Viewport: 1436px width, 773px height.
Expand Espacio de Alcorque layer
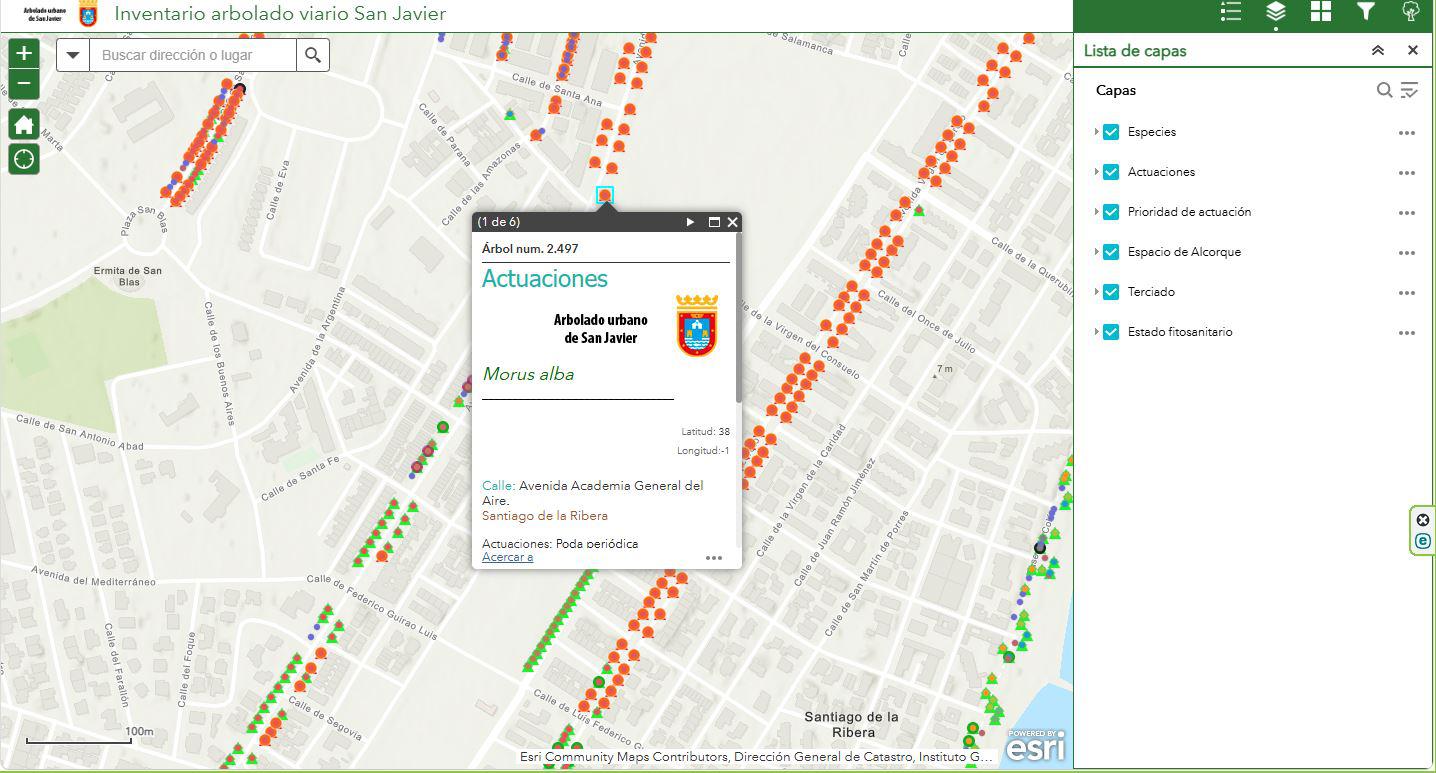pyautogui.click(x=1096, y=252)
